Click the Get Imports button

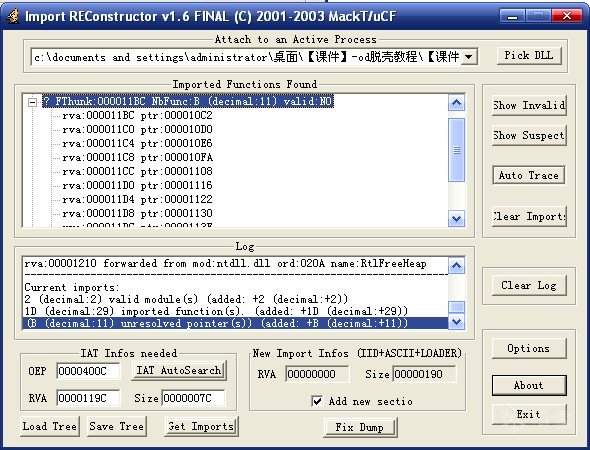click(x=201, y=427)
